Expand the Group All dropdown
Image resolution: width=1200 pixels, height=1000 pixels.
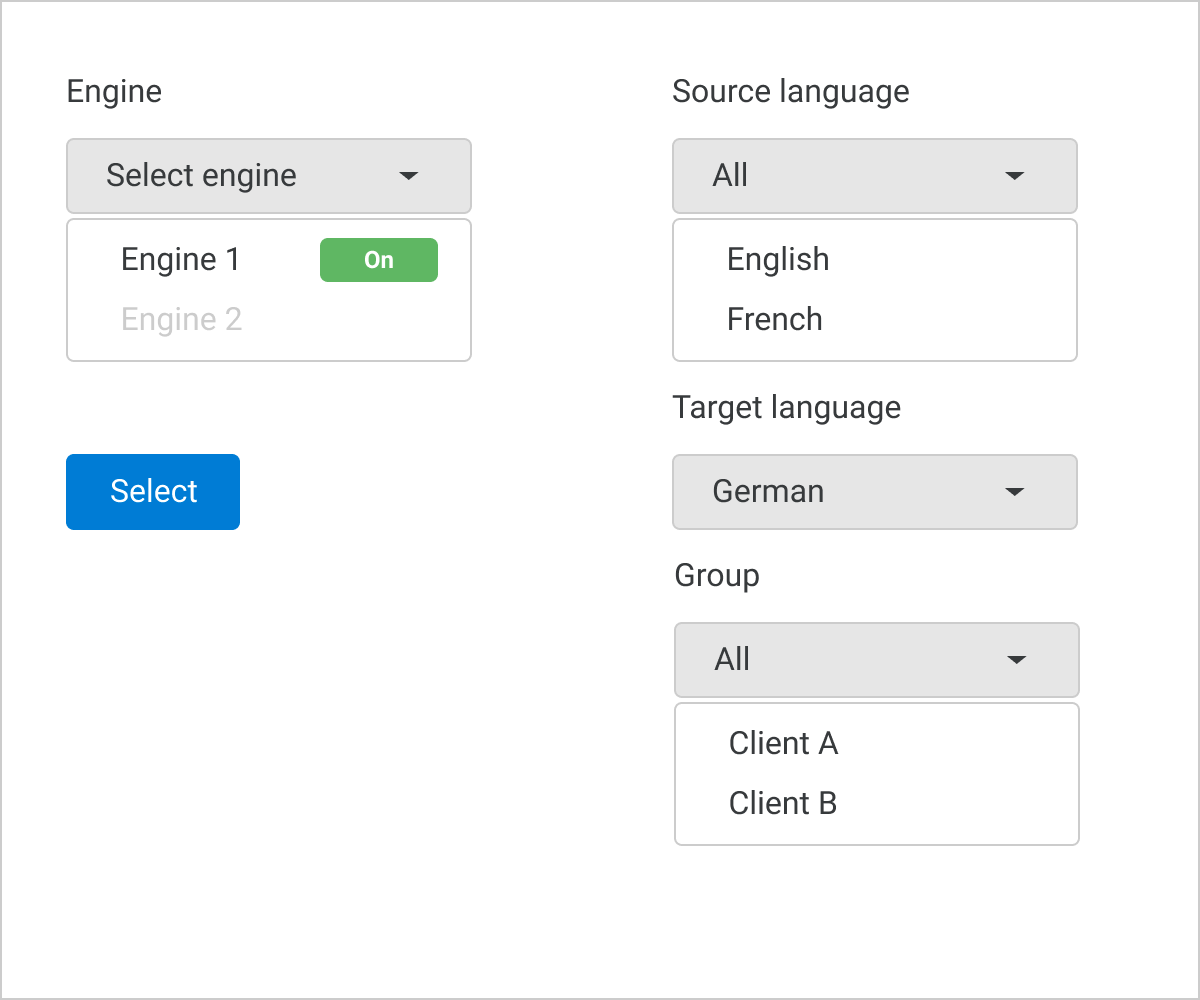pyautogui.click(x=852, y=660)
